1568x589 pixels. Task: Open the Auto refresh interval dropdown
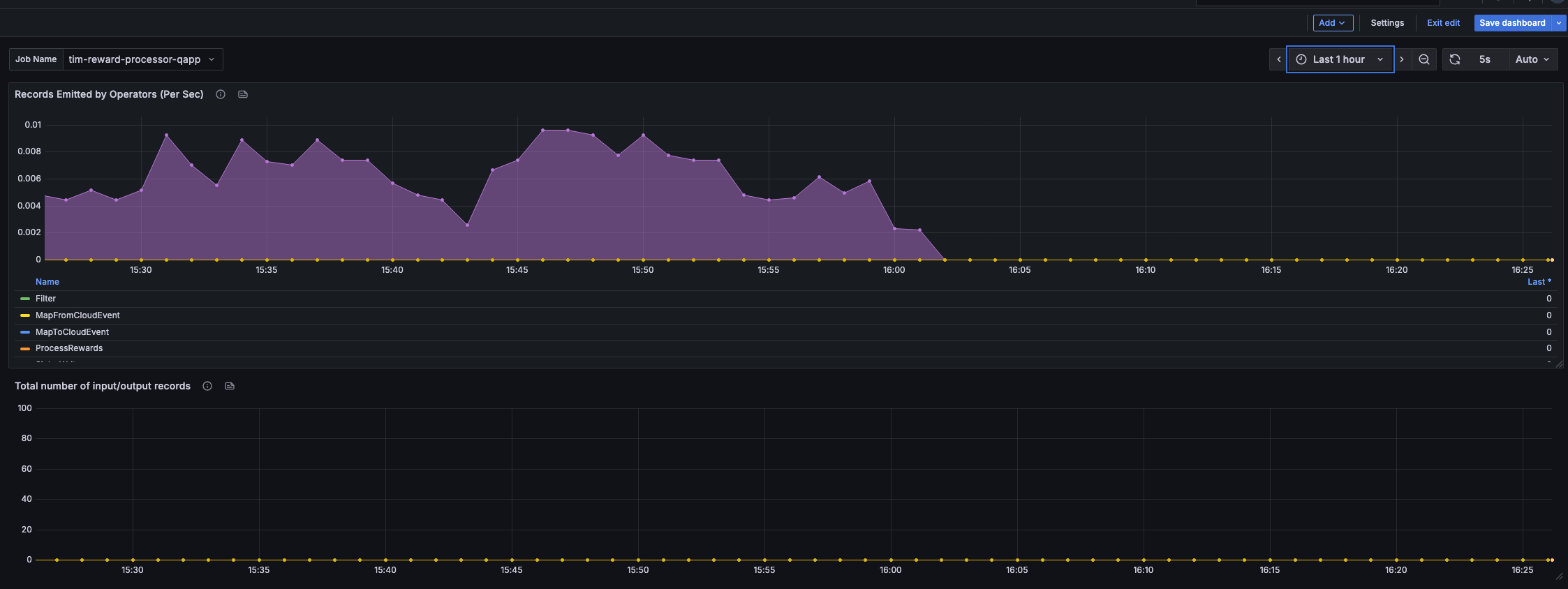pos(1532,59)
